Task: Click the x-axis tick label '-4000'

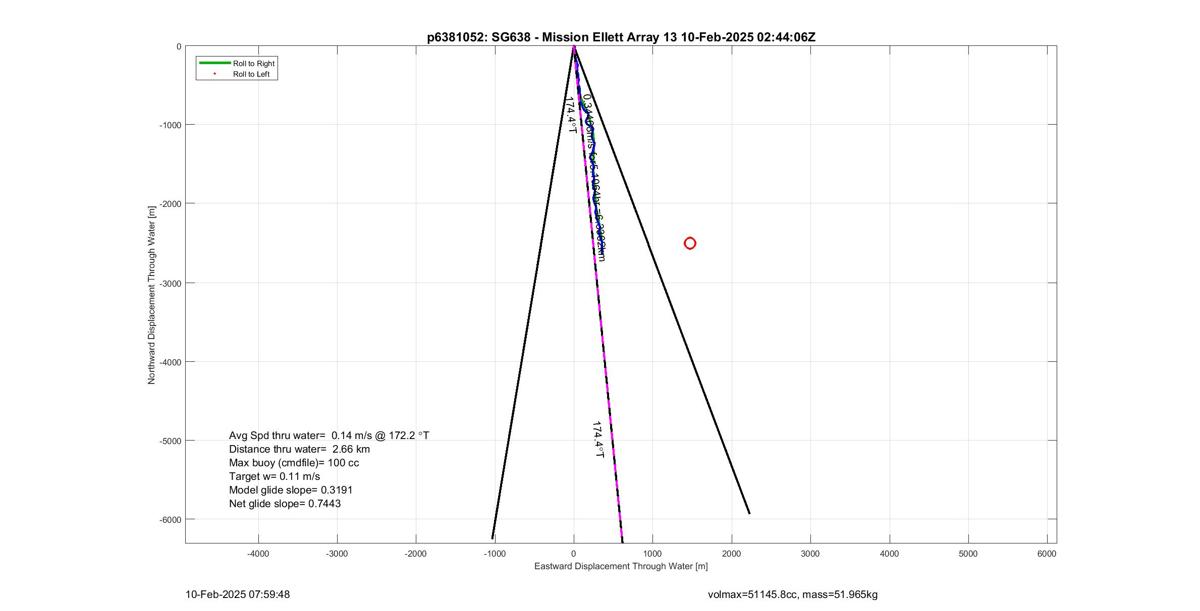Action: click(x=258, y=553)
